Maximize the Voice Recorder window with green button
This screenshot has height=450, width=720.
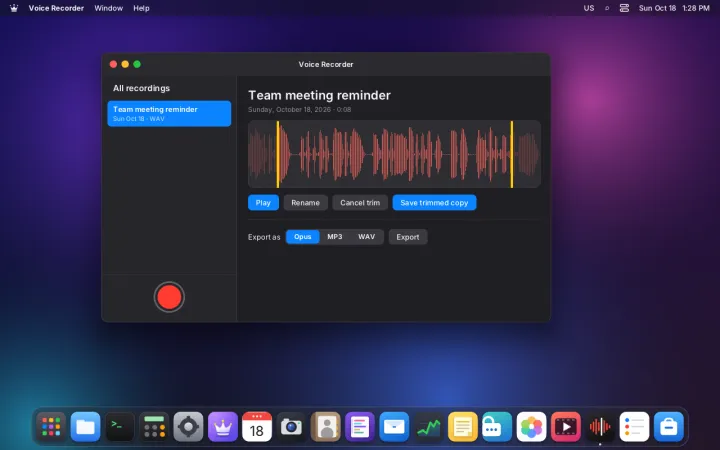[x=137, y=64]
